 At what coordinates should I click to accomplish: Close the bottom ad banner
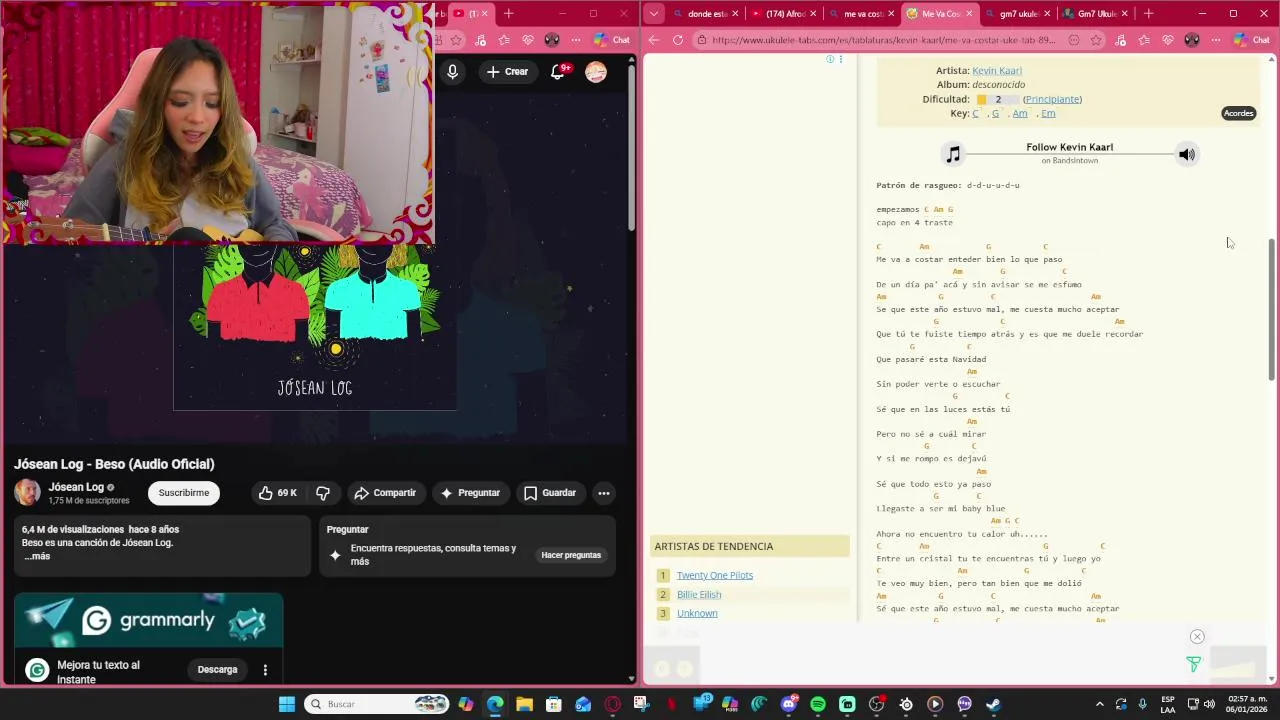1197,637
